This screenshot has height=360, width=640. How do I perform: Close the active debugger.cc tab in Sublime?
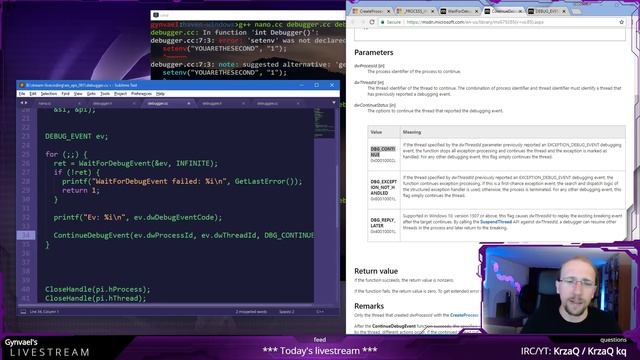189,104
